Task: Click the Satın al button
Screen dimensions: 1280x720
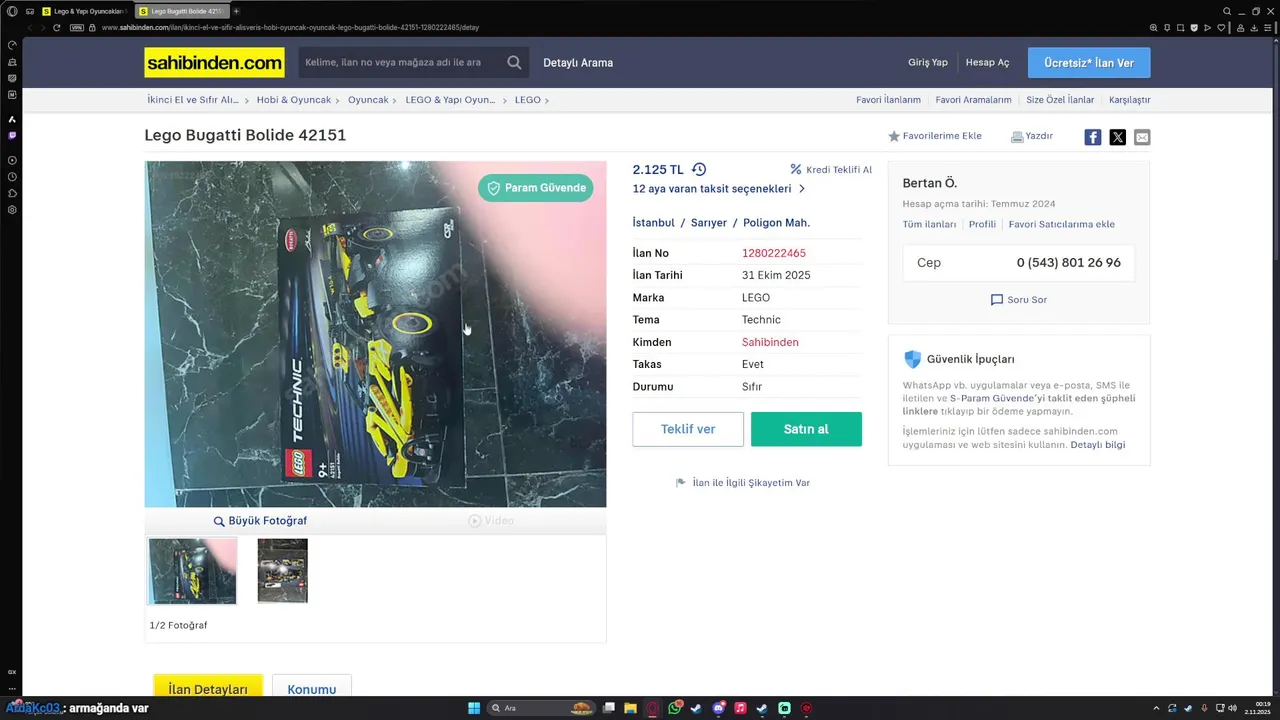Action: pyautogui.click(x=806, y=429)
